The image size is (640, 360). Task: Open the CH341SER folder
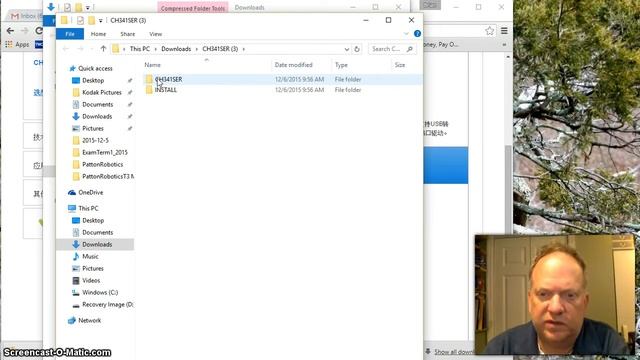tap(168, 79)
